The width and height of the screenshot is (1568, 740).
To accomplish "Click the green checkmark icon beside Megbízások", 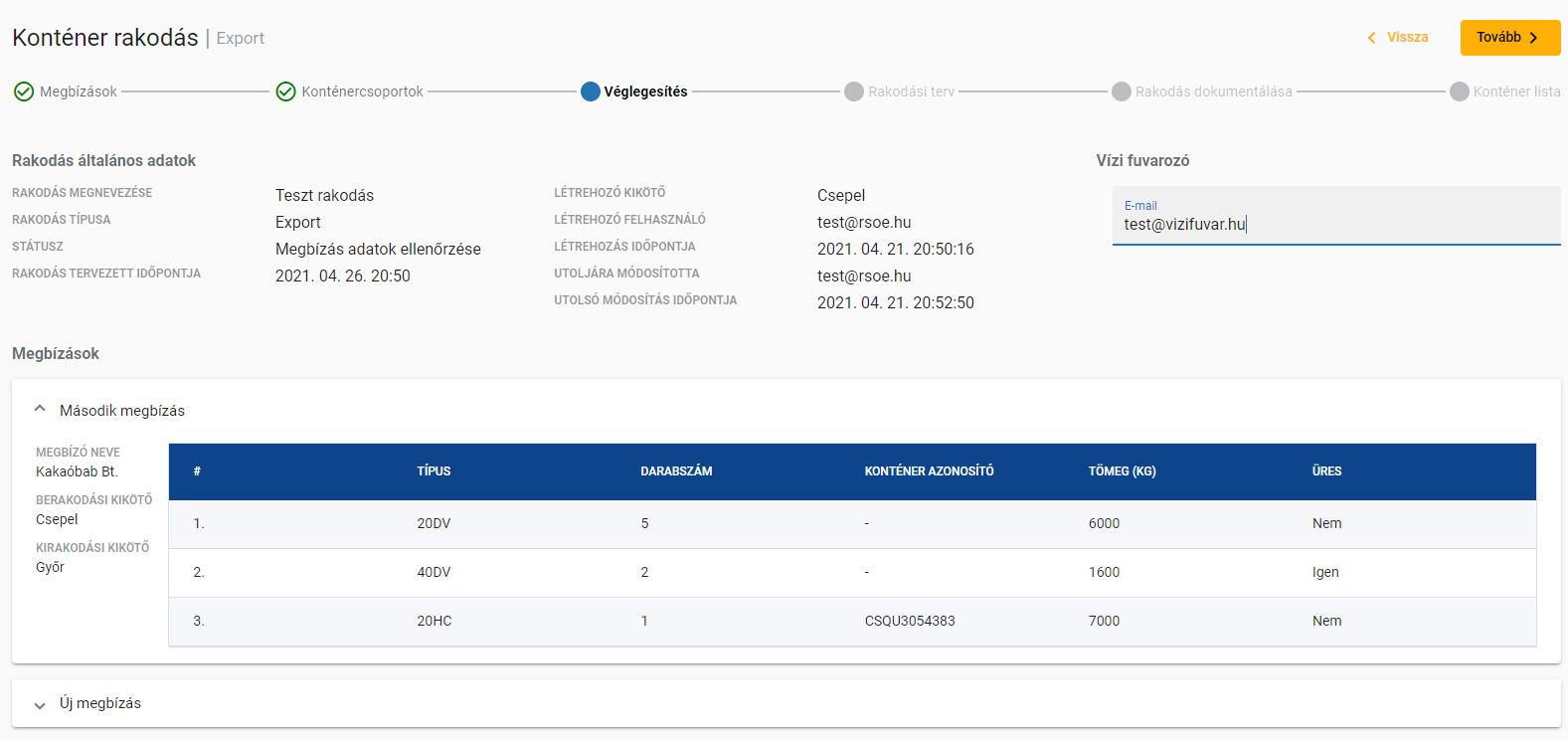I will (24, 92).
